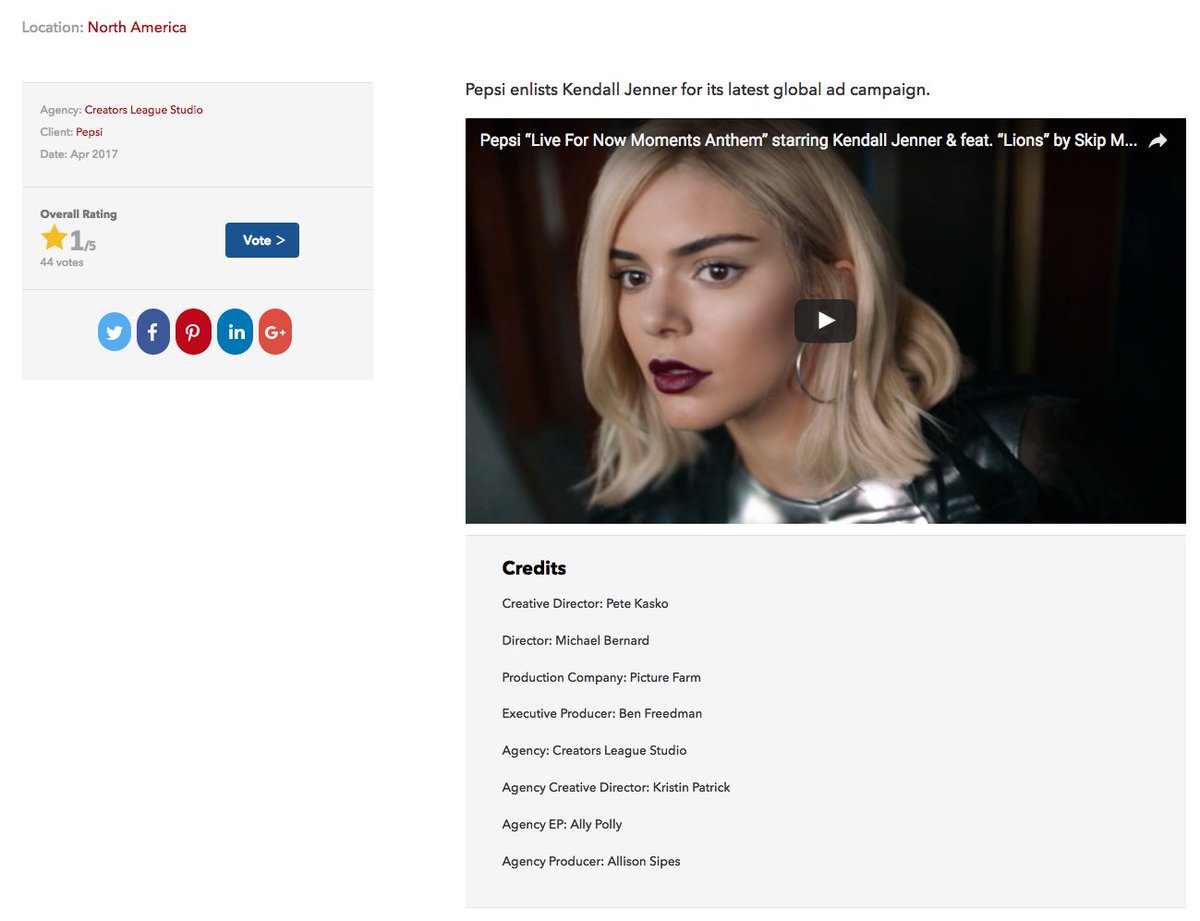Open the Creators League Studio agency link

144,110
